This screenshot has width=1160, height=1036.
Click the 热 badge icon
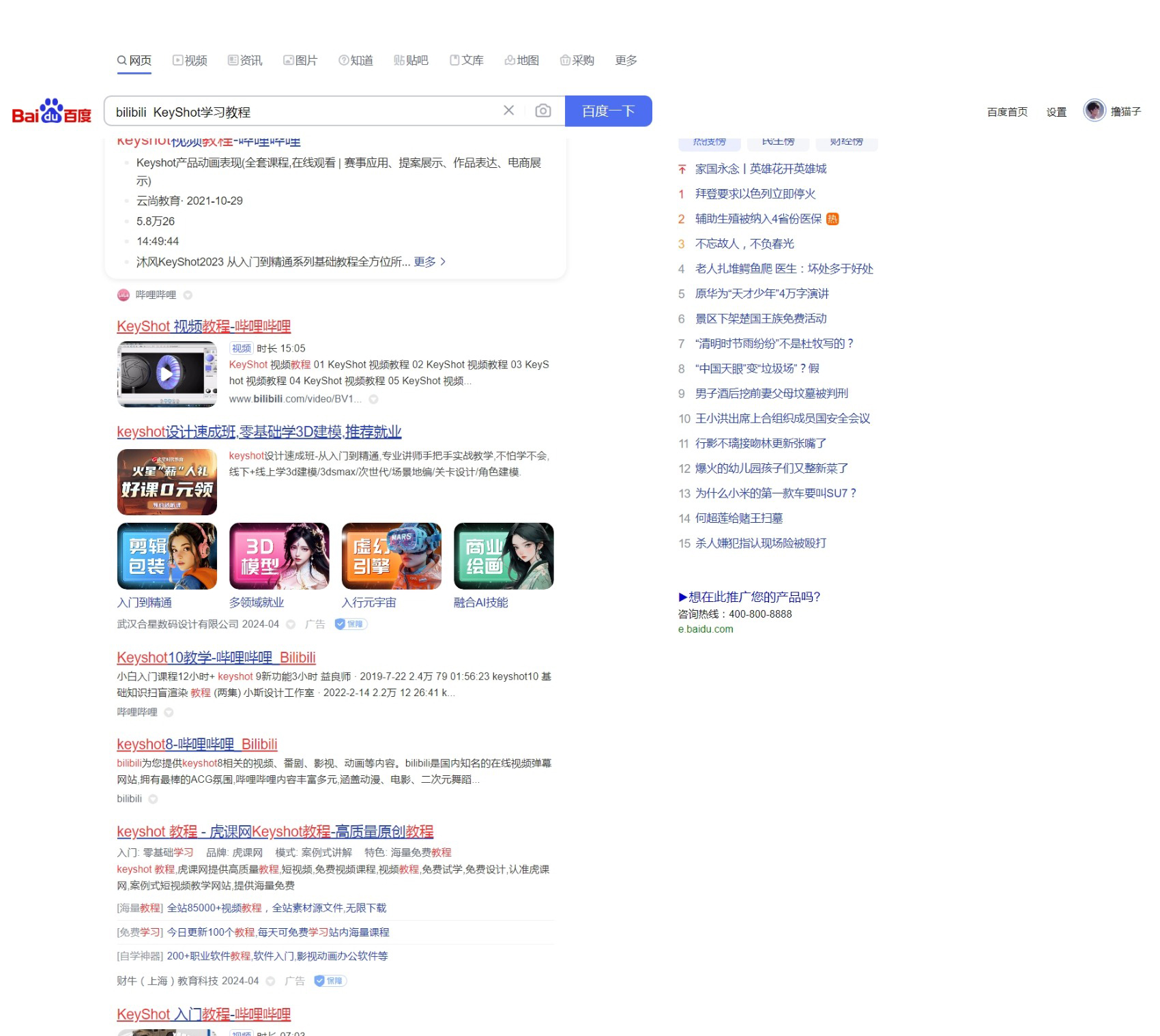click(832, 219)
